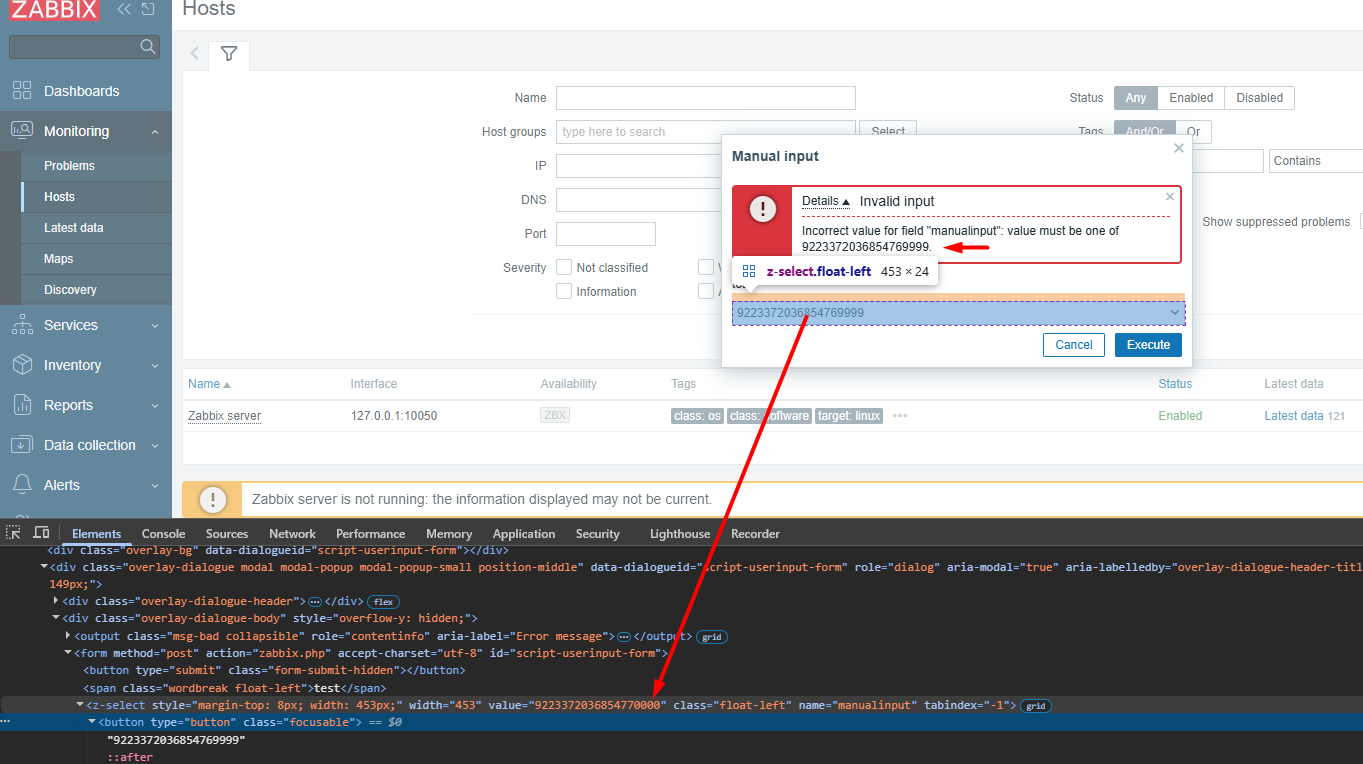Enable the Not classified severity checkbox

click(564, 268)
